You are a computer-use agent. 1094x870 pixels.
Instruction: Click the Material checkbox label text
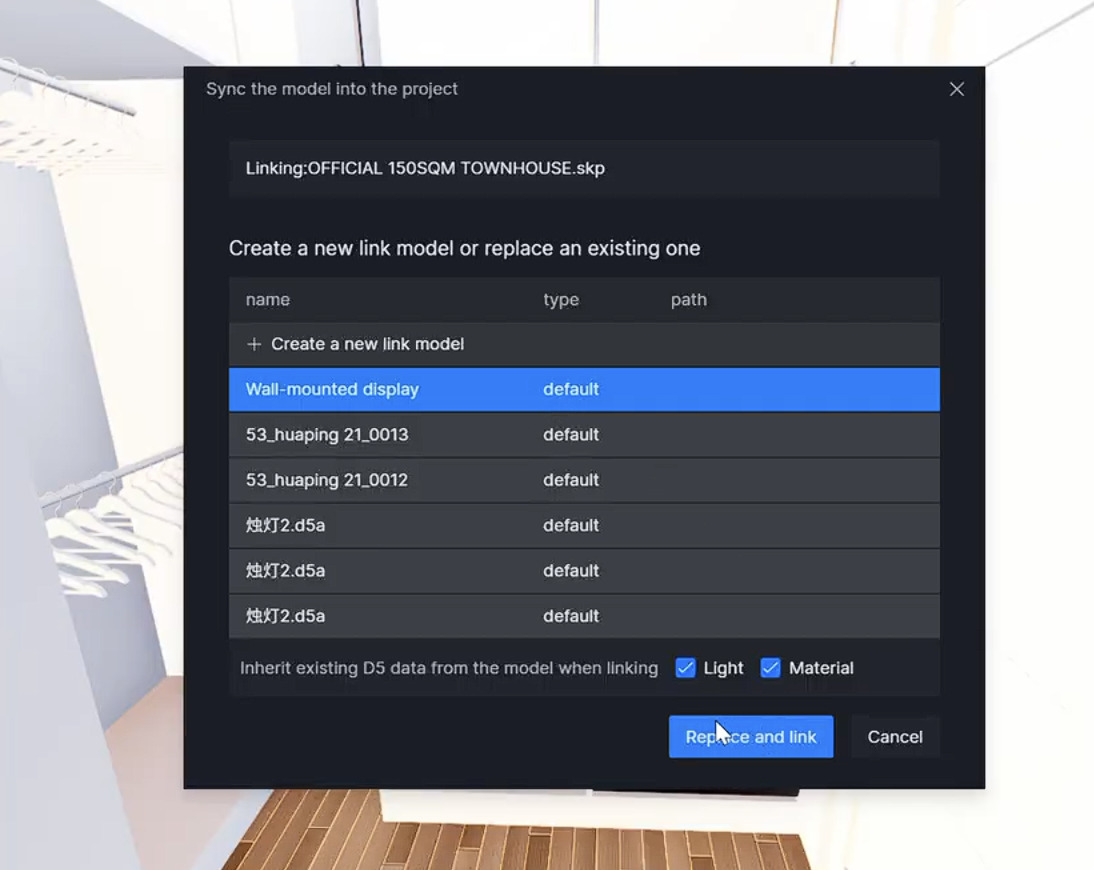pos(821,668)
